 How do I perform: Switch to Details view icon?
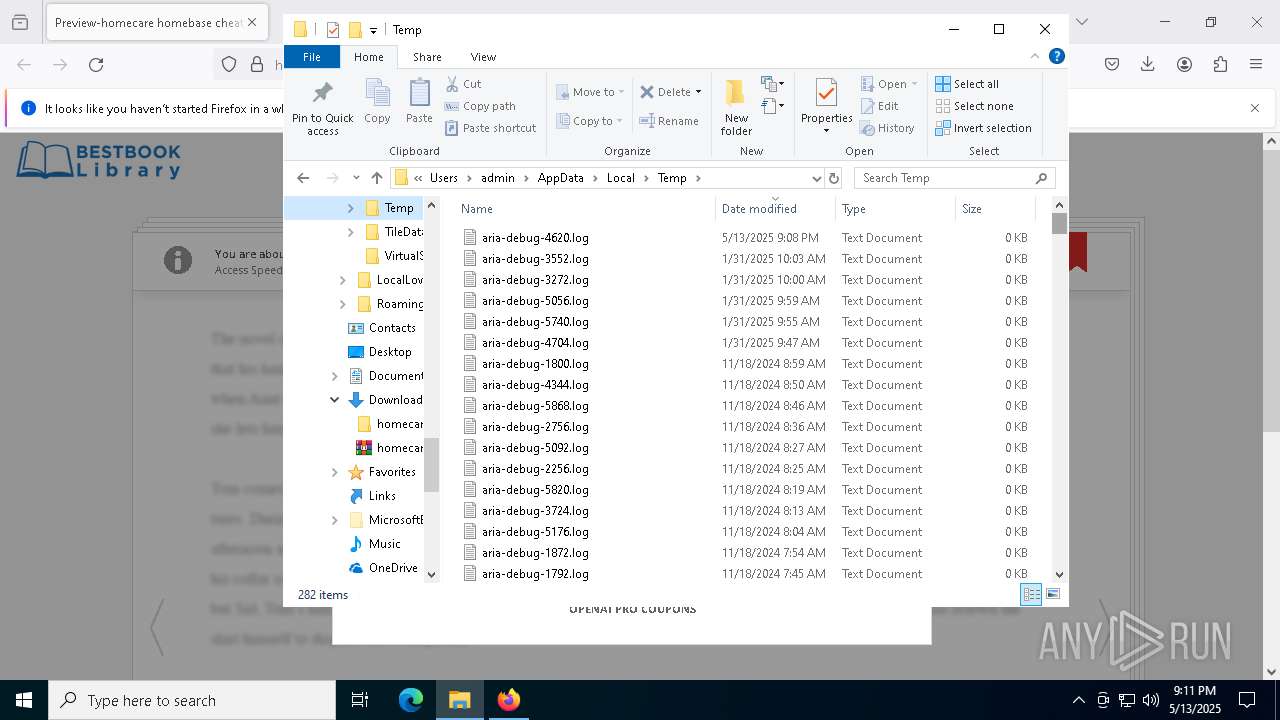(x=1031, y=594)
